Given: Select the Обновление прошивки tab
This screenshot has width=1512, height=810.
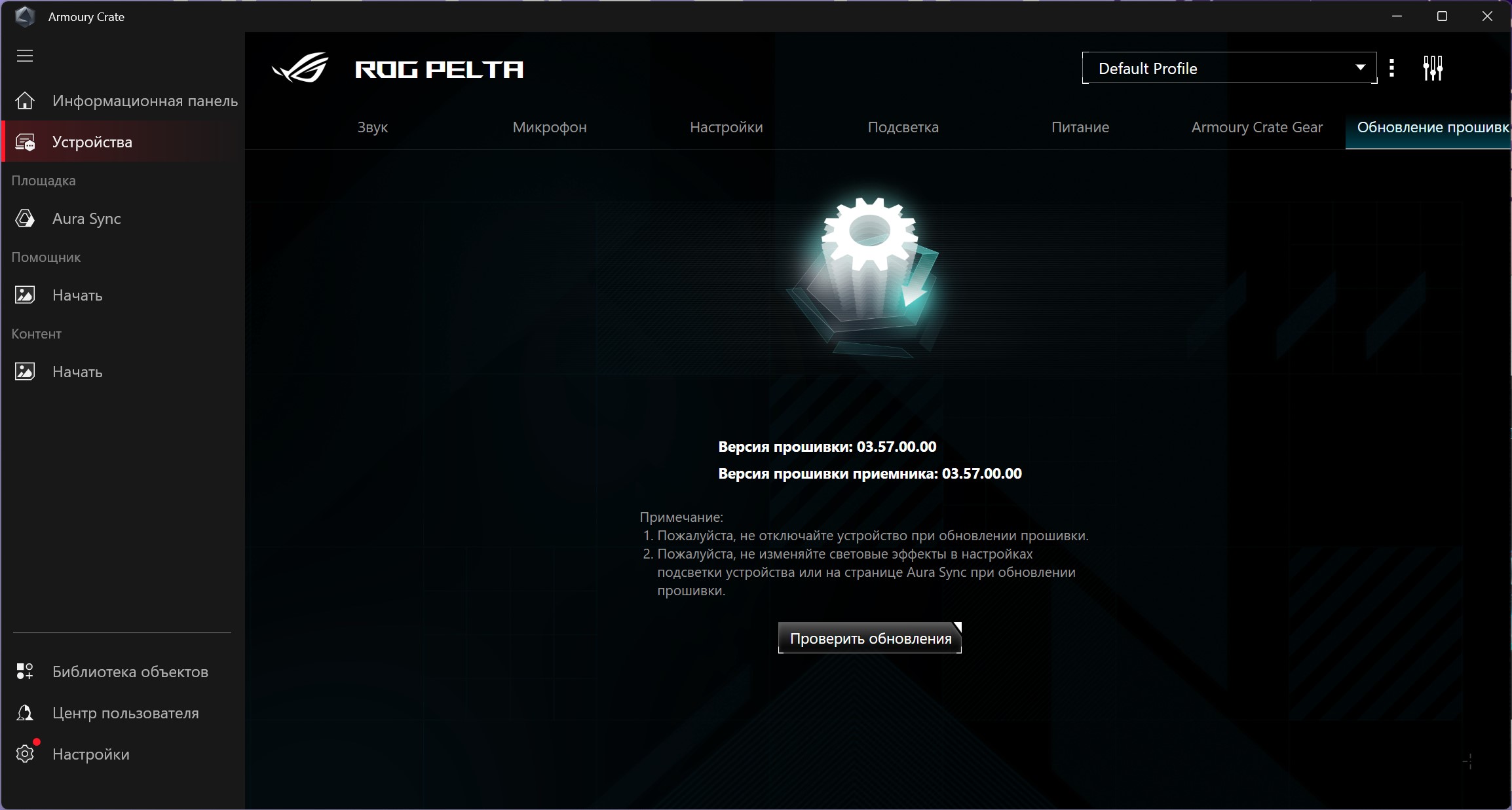Looking at the screenshot, I should tap(1429, 127).
